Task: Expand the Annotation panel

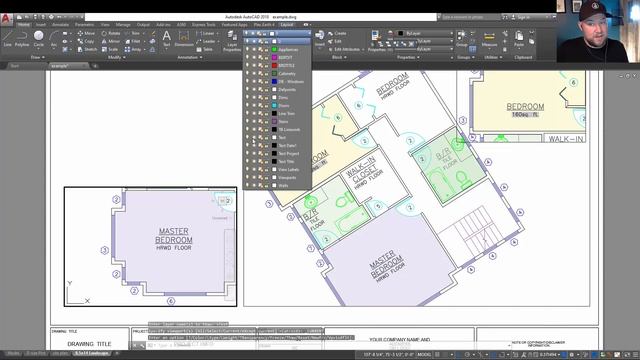Action: click(x=190, y=58)
